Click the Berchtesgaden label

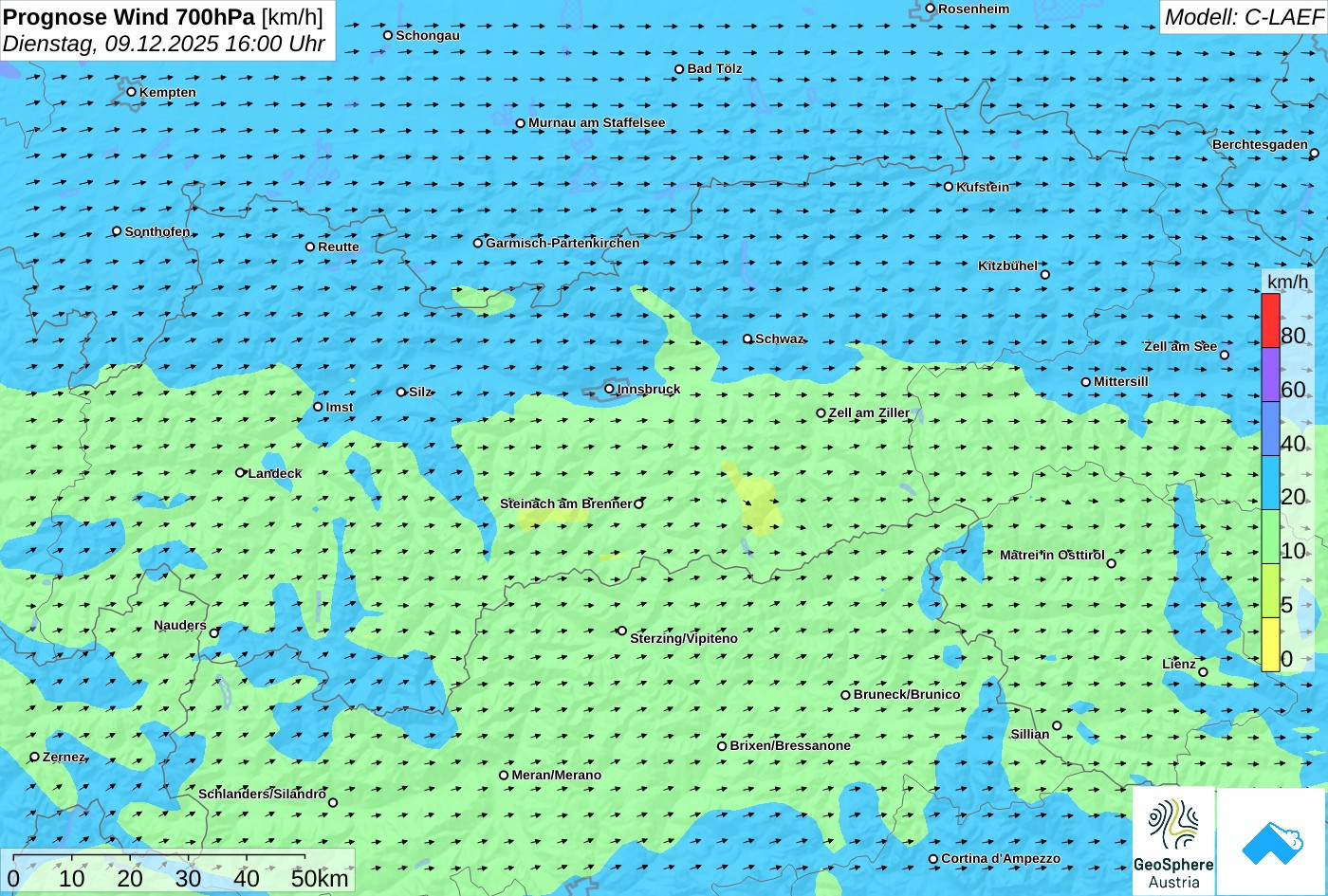[x=1260, y=144]
